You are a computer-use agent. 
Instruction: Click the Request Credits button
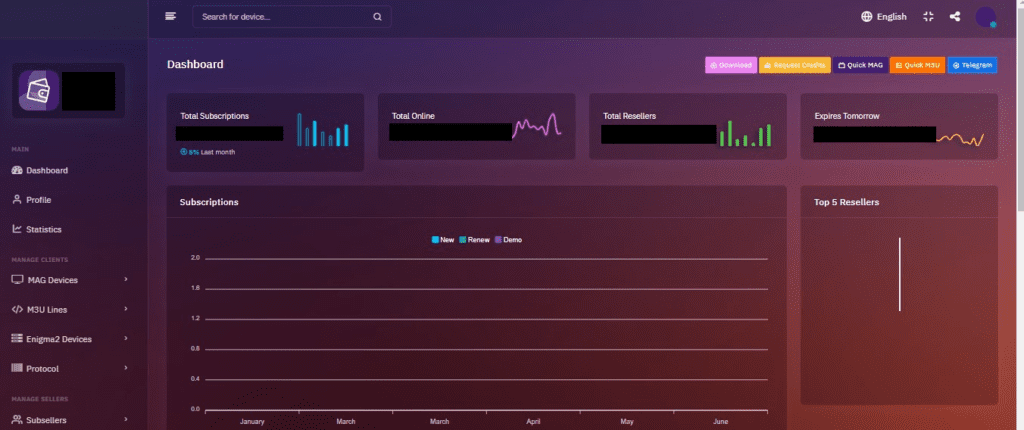pos(794,65)
